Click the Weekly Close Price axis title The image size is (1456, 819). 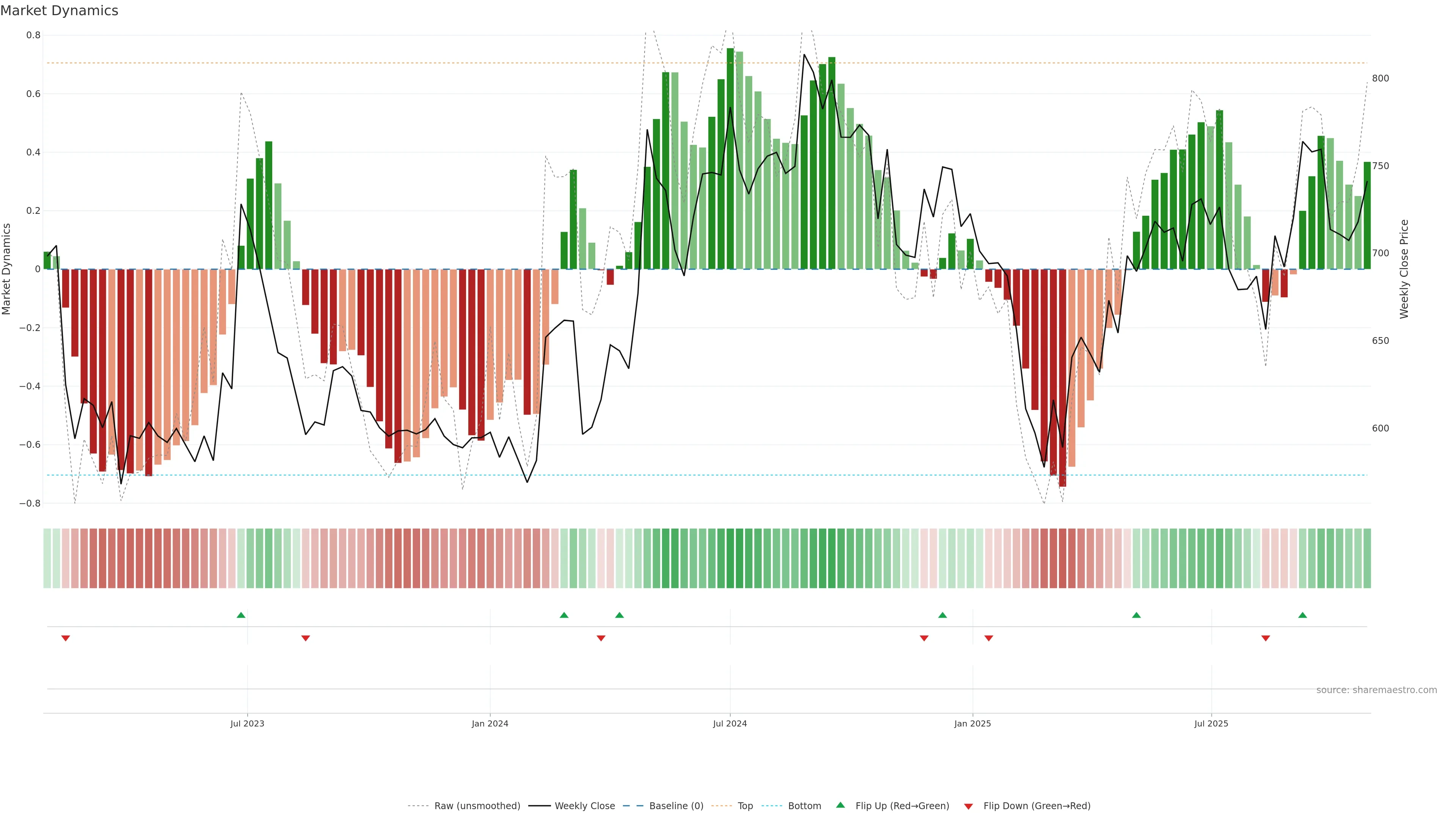click(1404, 269)
